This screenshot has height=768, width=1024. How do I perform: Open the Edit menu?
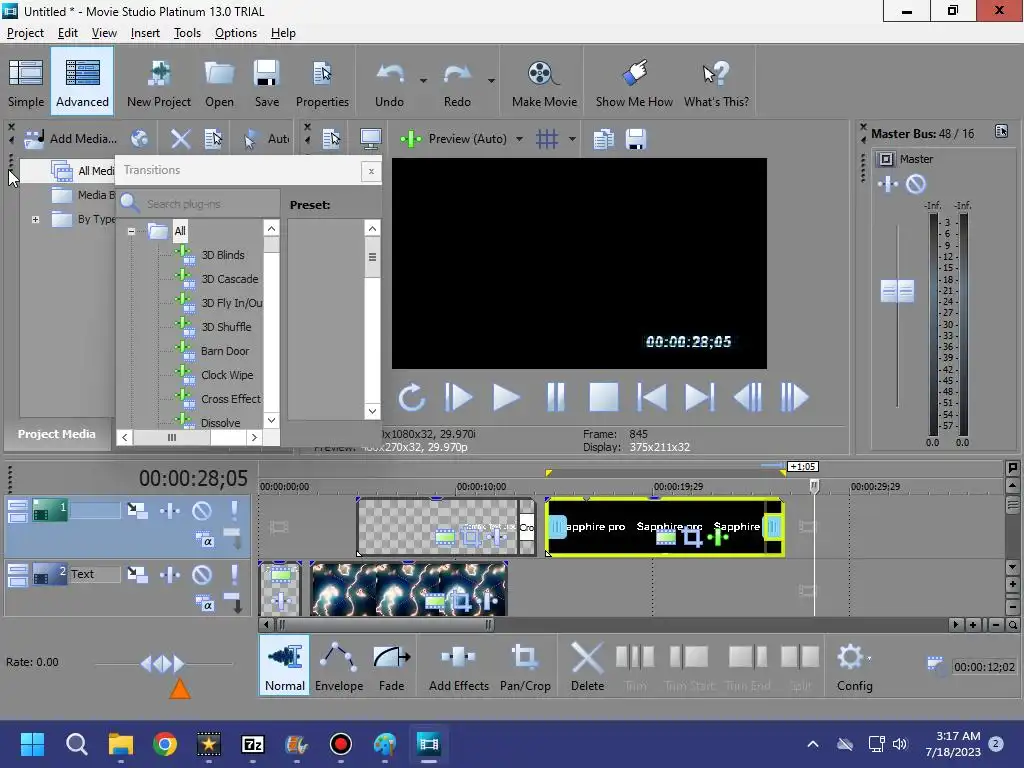click(x=67, y=33)
